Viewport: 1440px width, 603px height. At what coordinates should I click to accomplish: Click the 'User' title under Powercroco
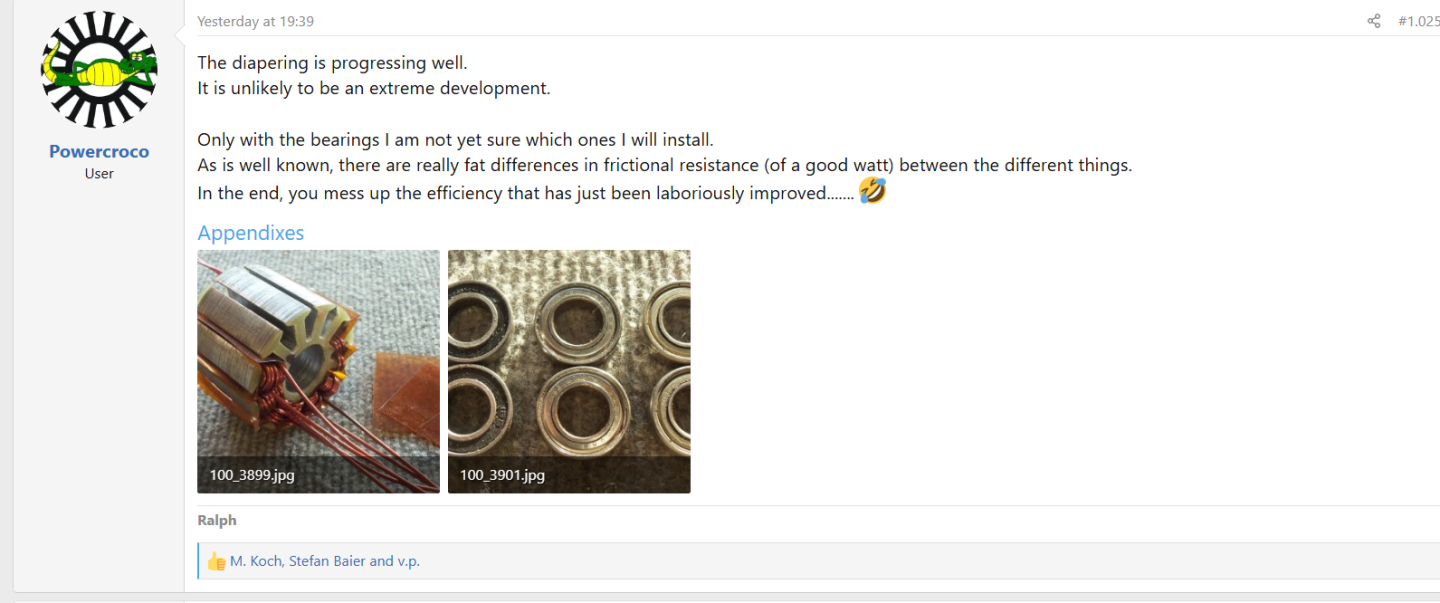coord(99,174)
